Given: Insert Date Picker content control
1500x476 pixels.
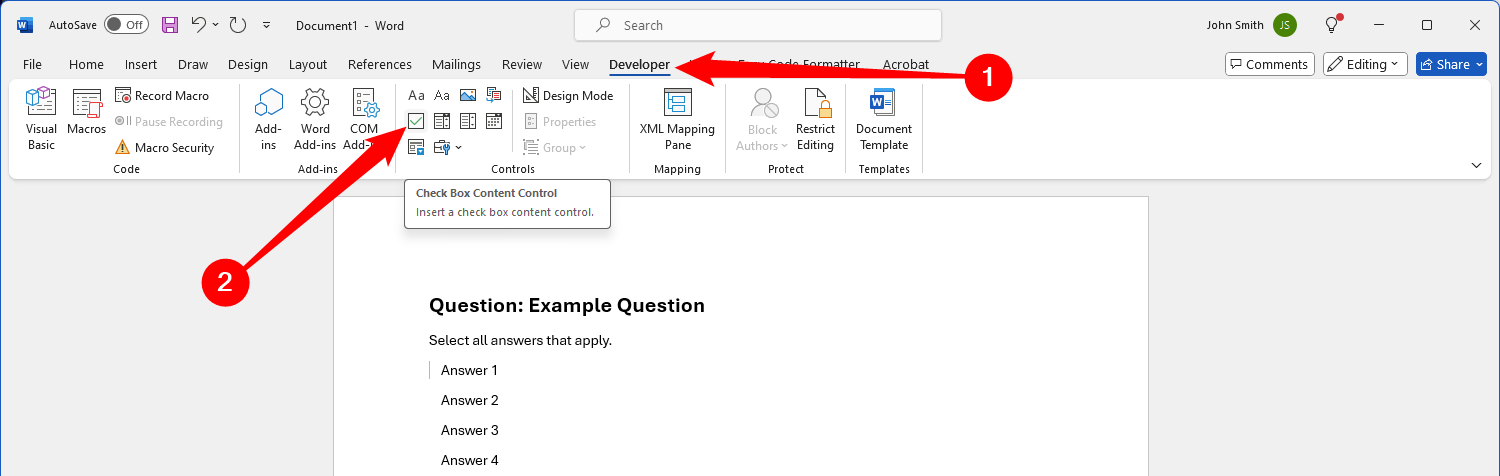Looking at the screenshot, I should (494, 121).
